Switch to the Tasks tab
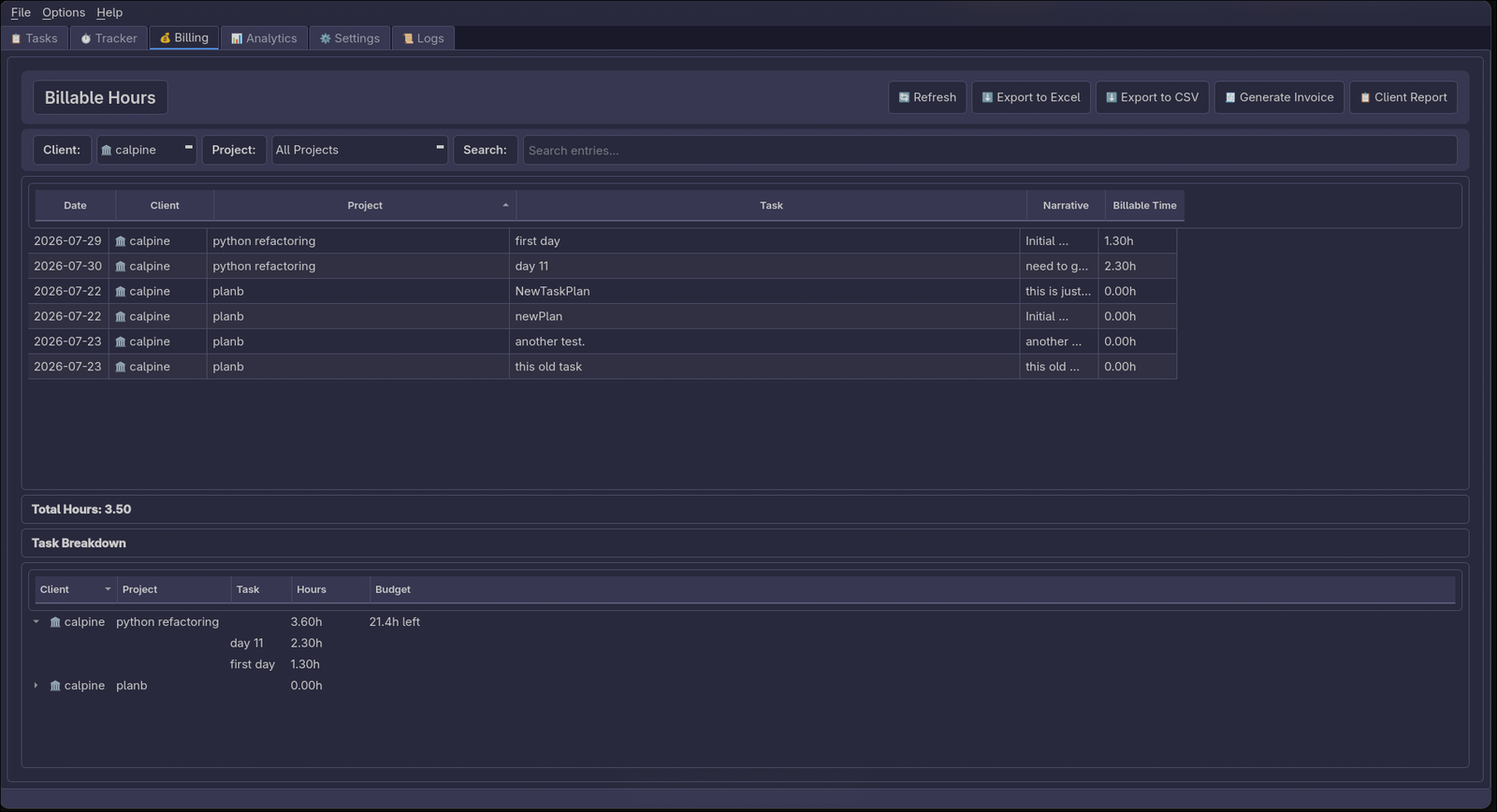1497x812 pixels. click(x=35, y=38)
